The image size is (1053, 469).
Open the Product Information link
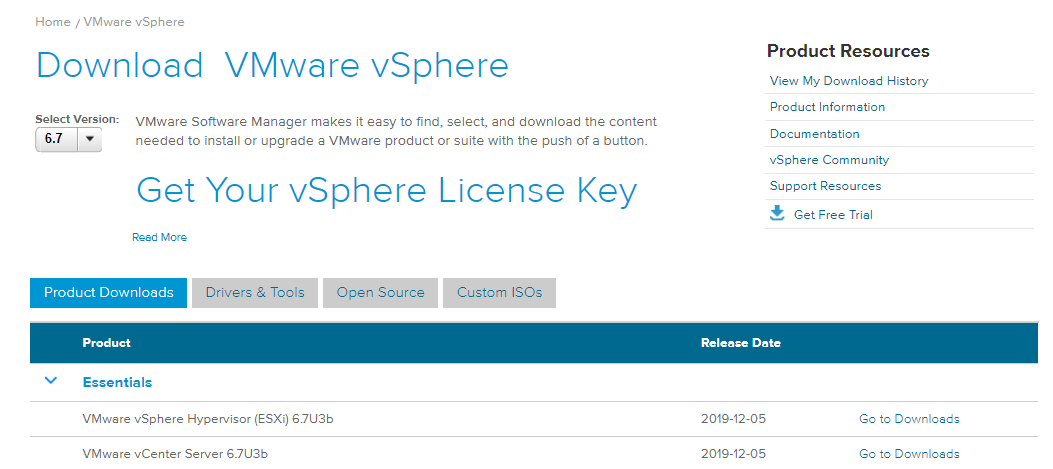pyautogui.click(x=827, y=107)
